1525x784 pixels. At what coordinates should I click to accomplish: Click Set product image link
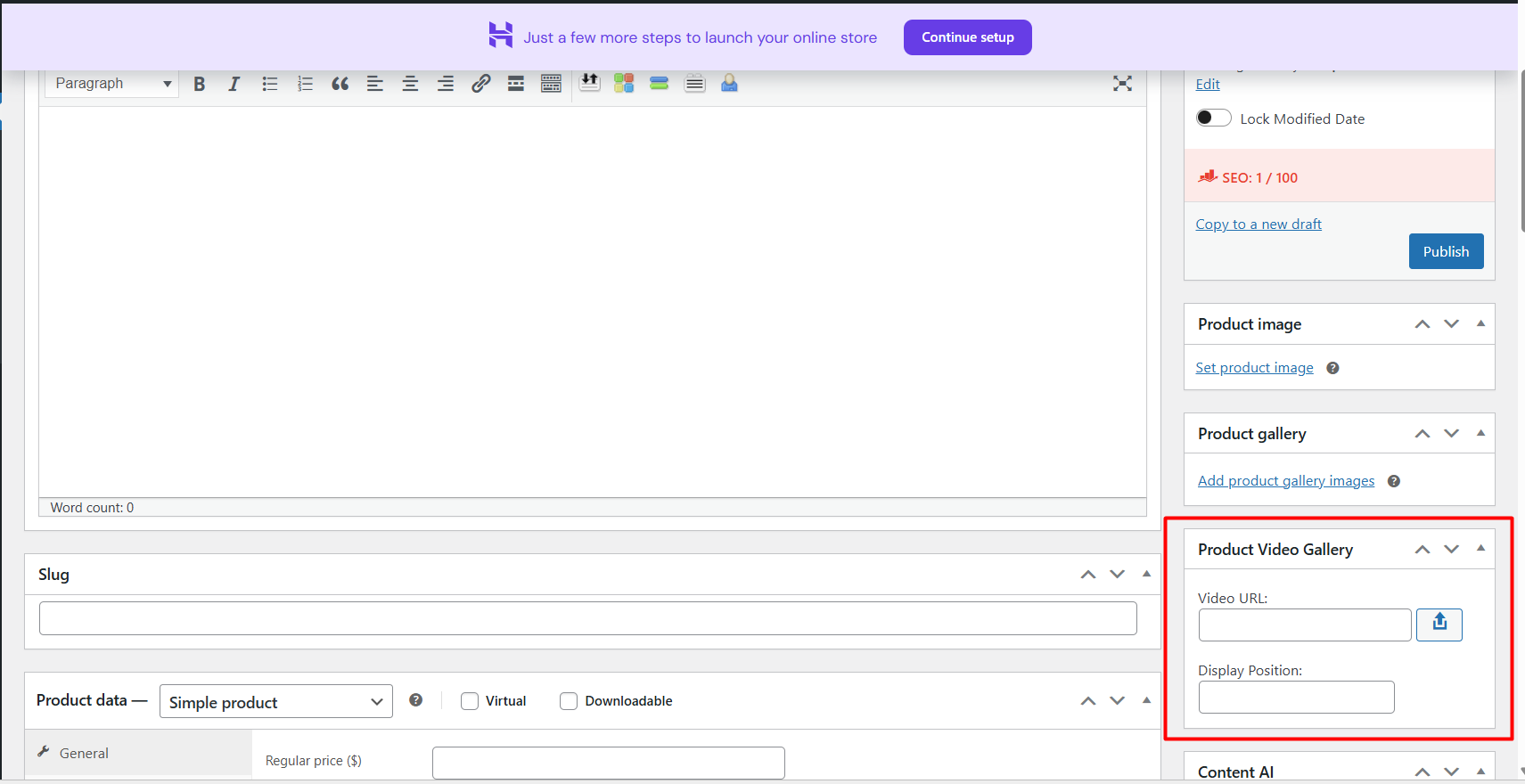coord(1254,368)
